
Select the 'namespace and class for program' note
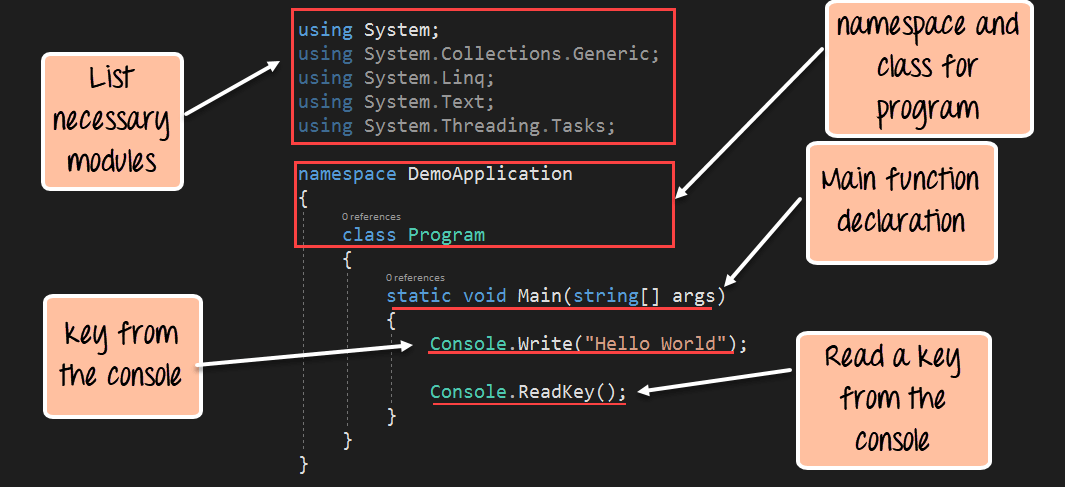point(927,67)
